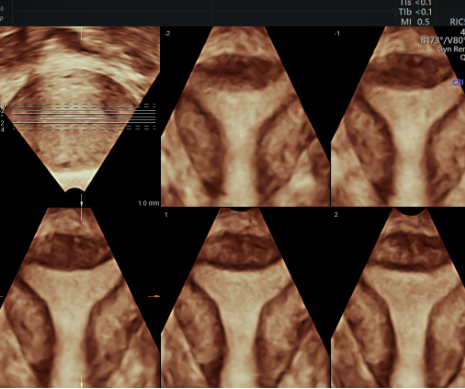Click the blue arrow above the center slice

coord(82,201)
